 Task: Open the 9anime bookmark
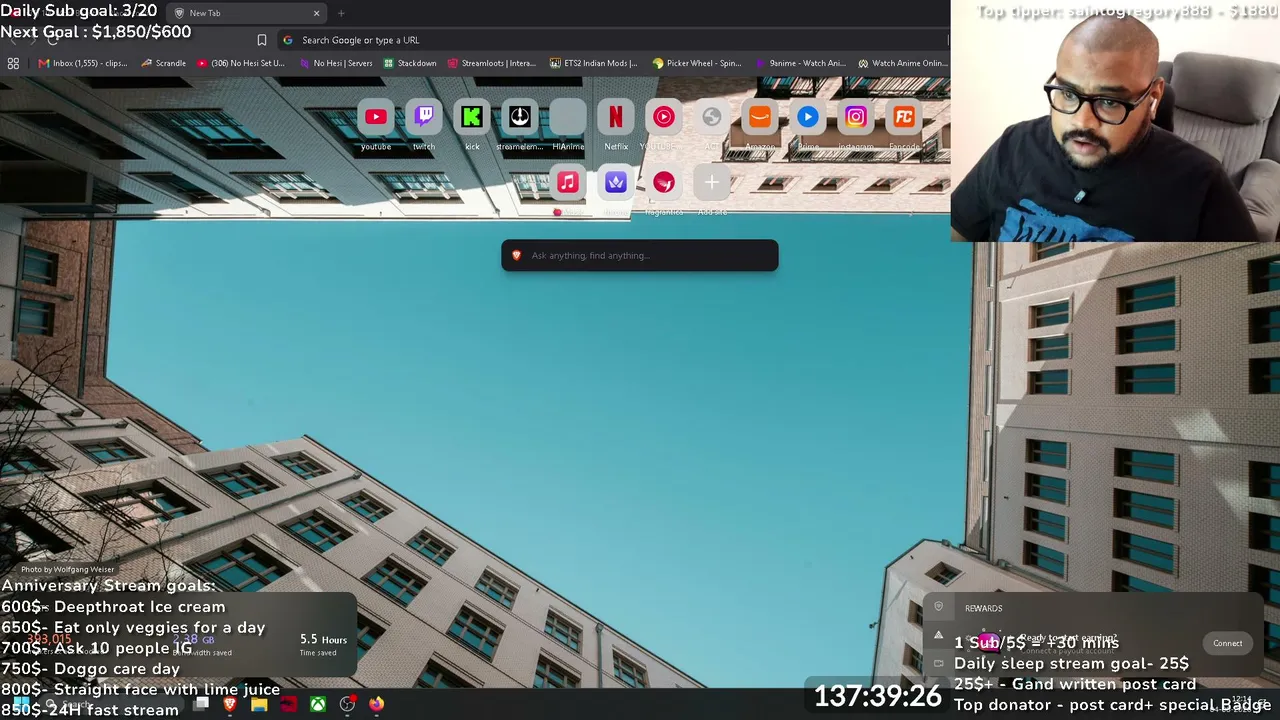click(x=800, y=63)
